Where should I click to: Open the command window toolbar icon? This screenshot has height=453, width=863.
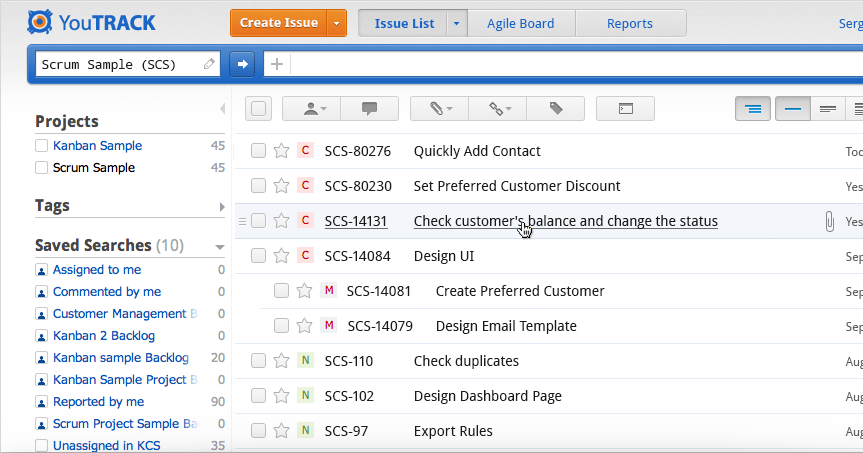(x=625, y=108)
